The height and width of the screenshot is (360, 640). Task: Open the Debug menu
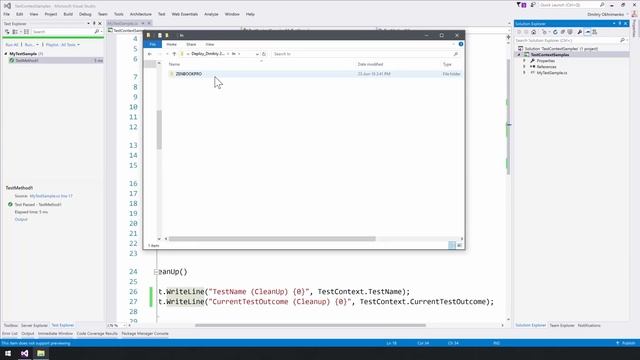[85, 14]
